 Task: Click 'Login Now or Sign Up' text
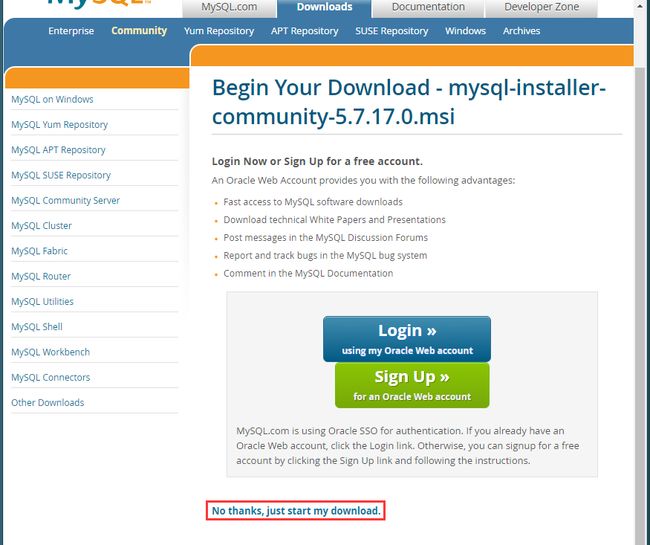tap(317, 161)
